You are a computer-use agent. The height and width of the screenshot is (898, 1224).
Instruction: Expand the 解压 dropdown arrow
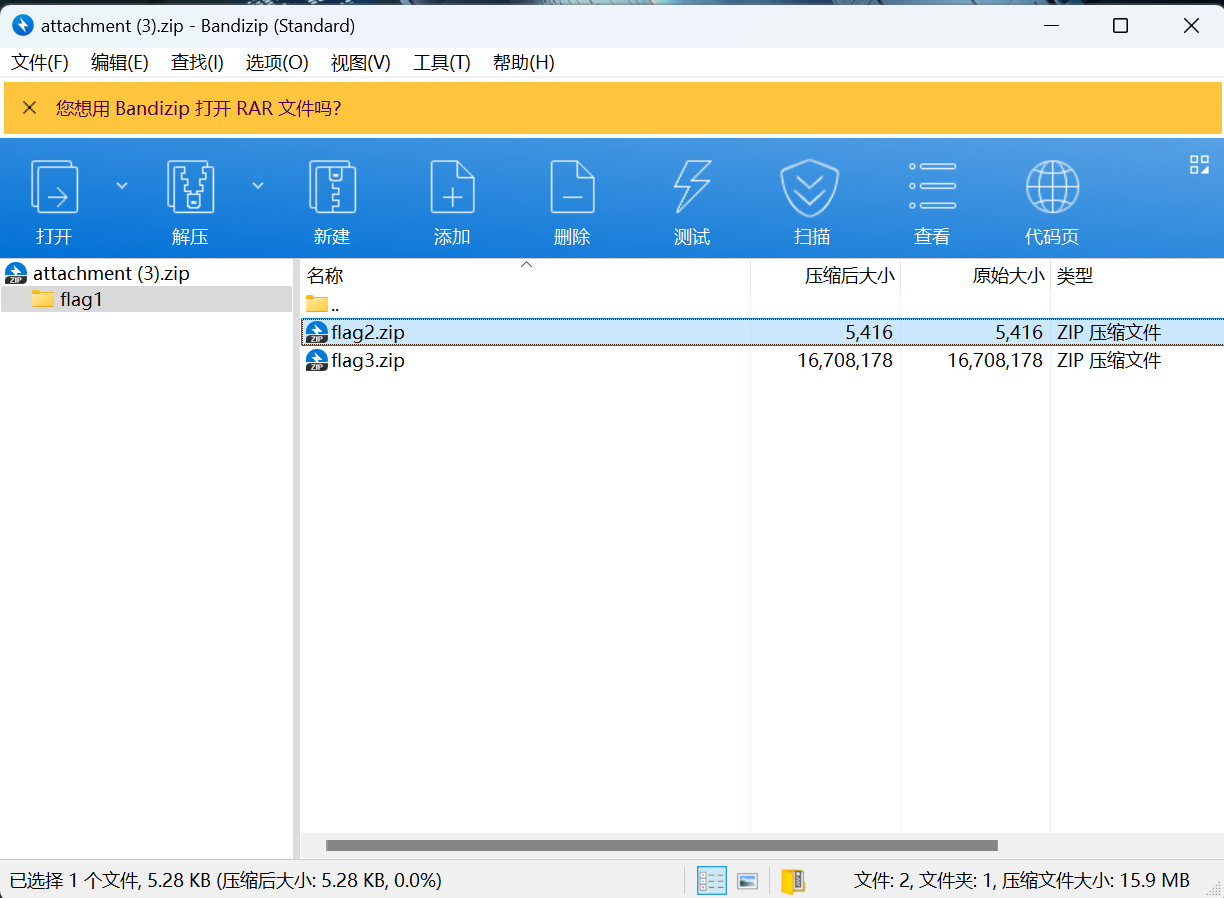click(258, 185)
